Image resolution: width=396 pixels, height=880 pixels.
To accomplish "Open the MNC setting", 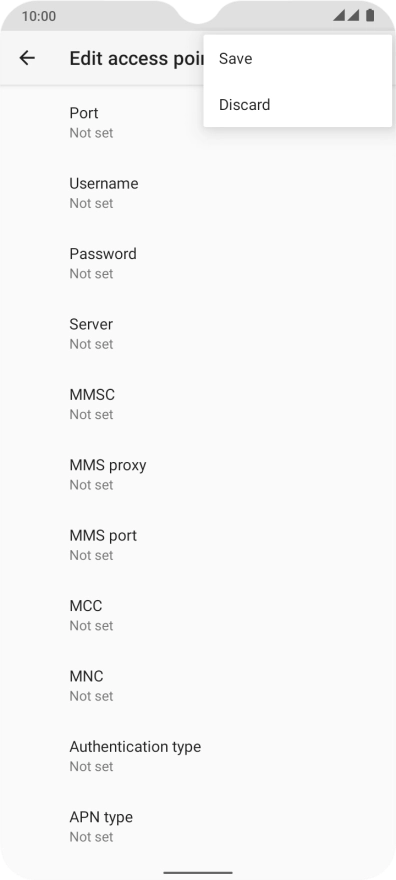I will pyautogui.click(x=198, y=685).
